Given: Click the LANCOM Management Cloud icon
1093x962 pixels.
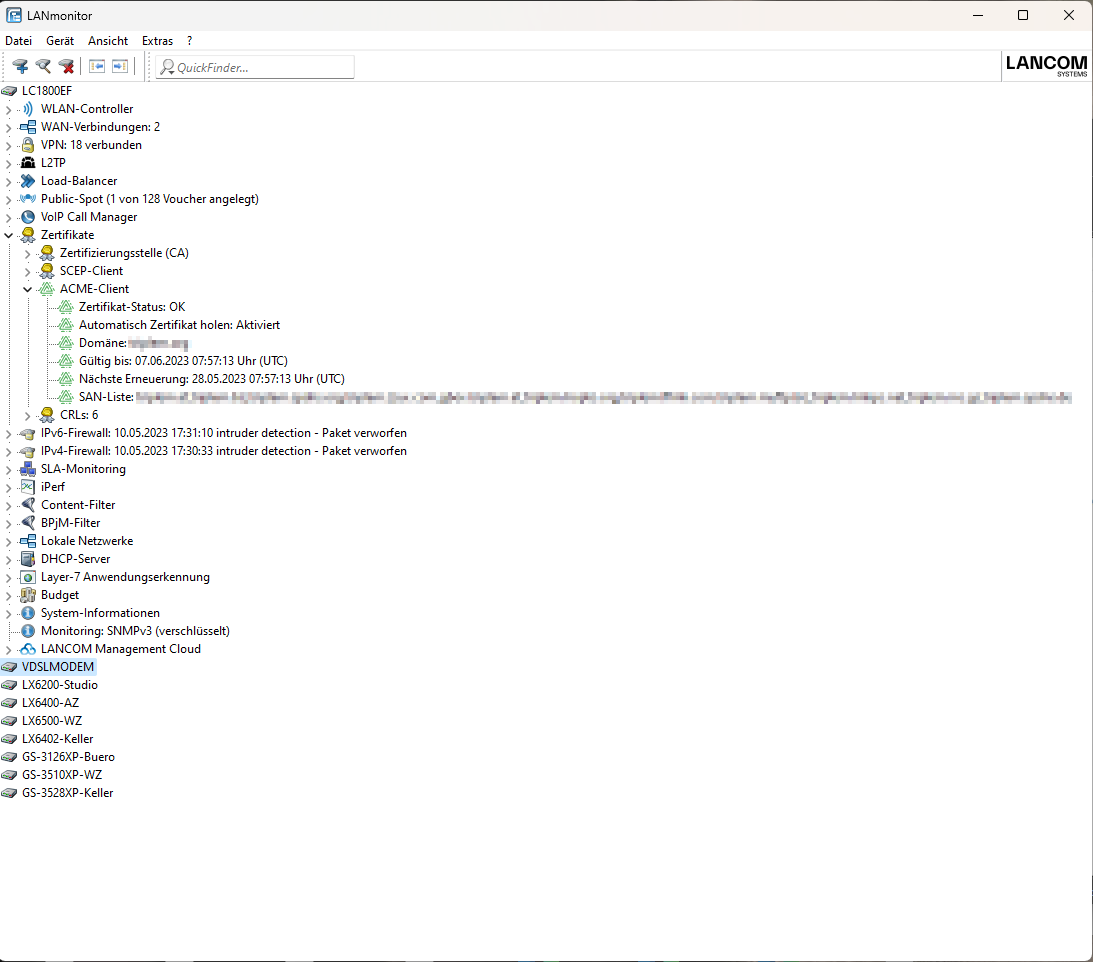Looking at the screenshot, I should point(28,649).
